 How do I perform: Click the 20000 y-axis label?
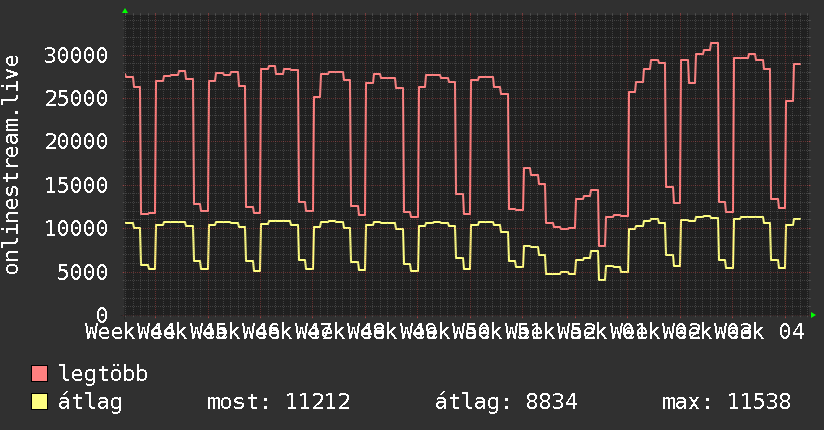point(76,141)
